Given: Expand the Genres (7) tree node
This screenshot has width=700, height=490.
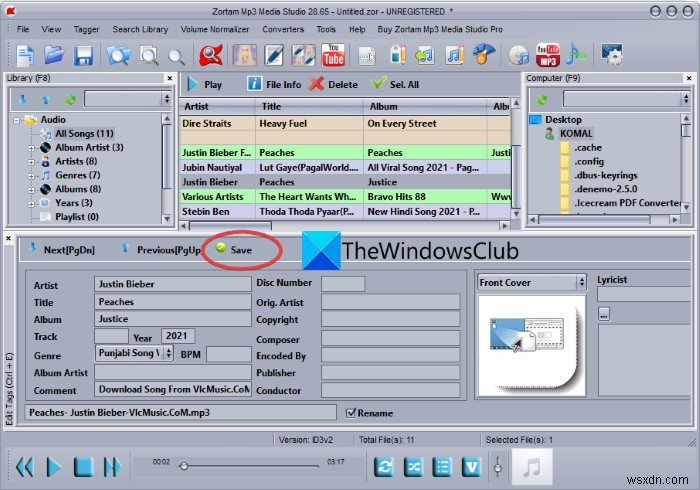Looking at the screenshot, I should [31, 176].
